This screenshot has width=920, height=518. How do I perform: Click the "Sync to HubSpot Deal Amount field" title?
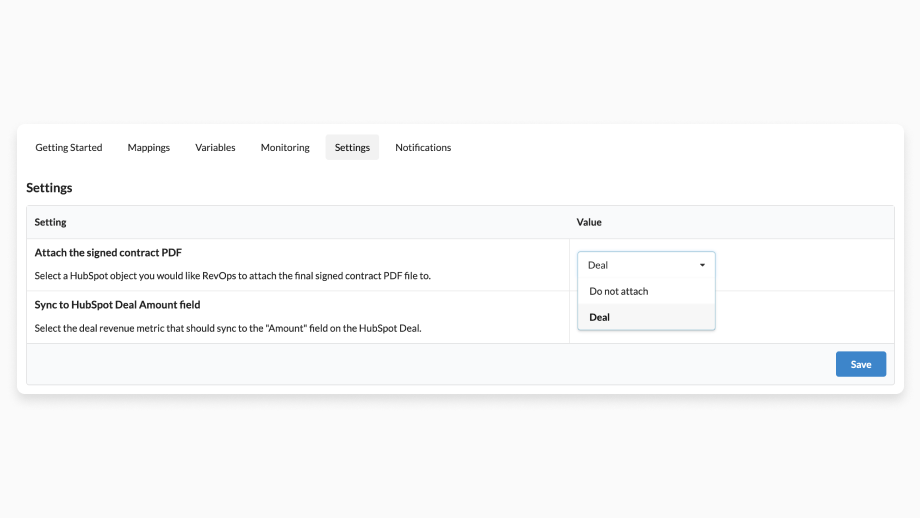click(x=118, y=305)
